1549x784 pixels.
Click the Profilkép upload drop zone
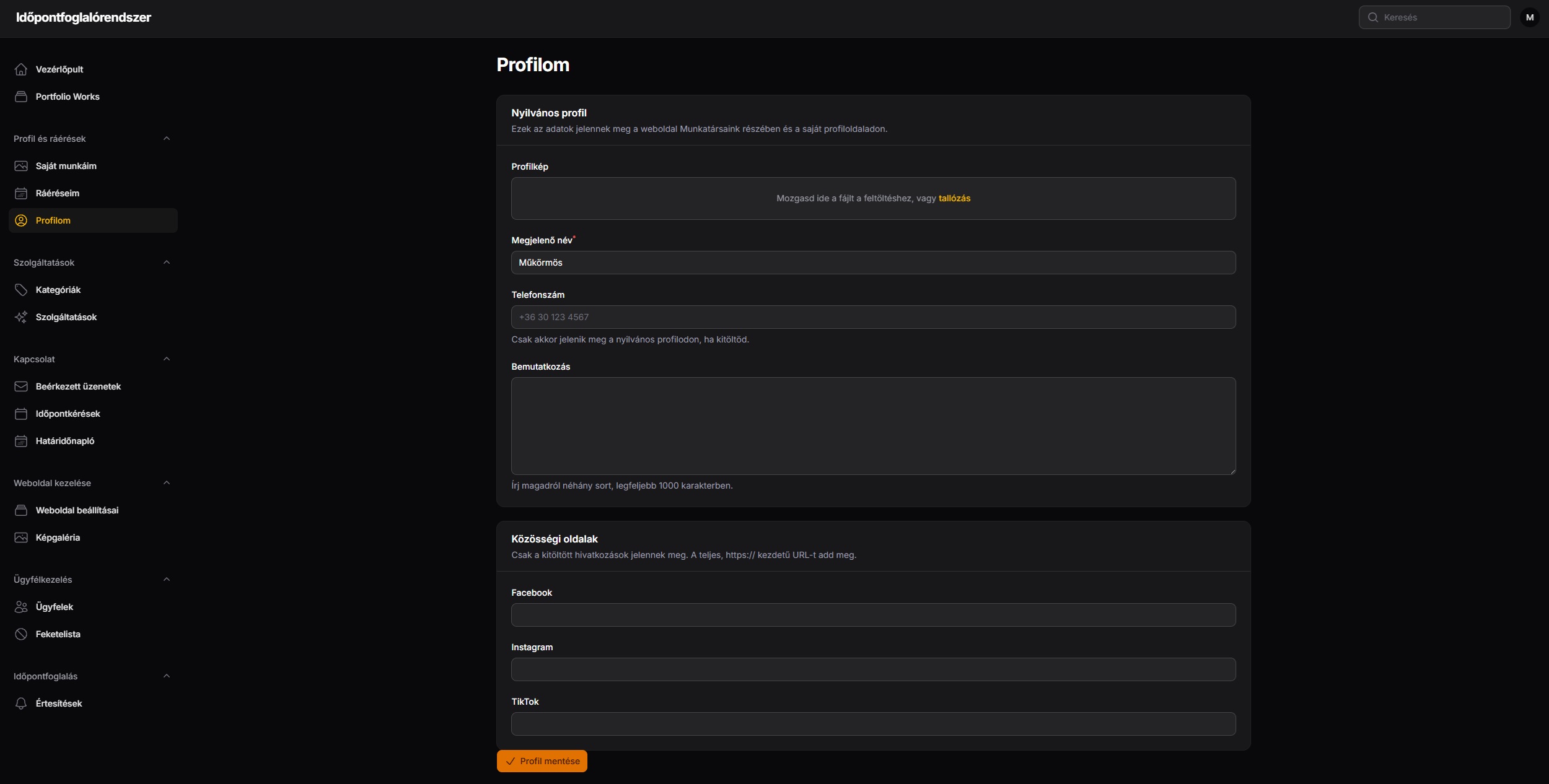point(873,198)
